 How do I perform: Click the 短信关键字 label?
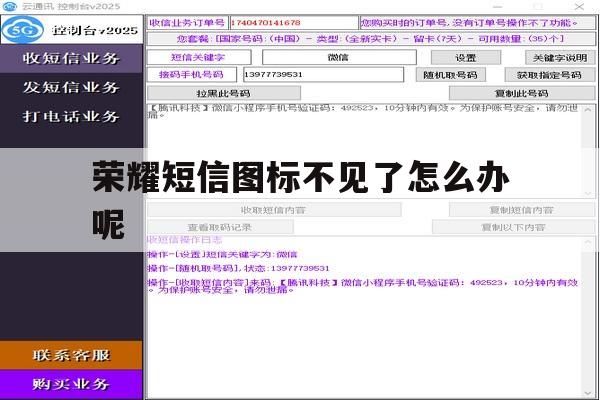click(x=199, y=57)
